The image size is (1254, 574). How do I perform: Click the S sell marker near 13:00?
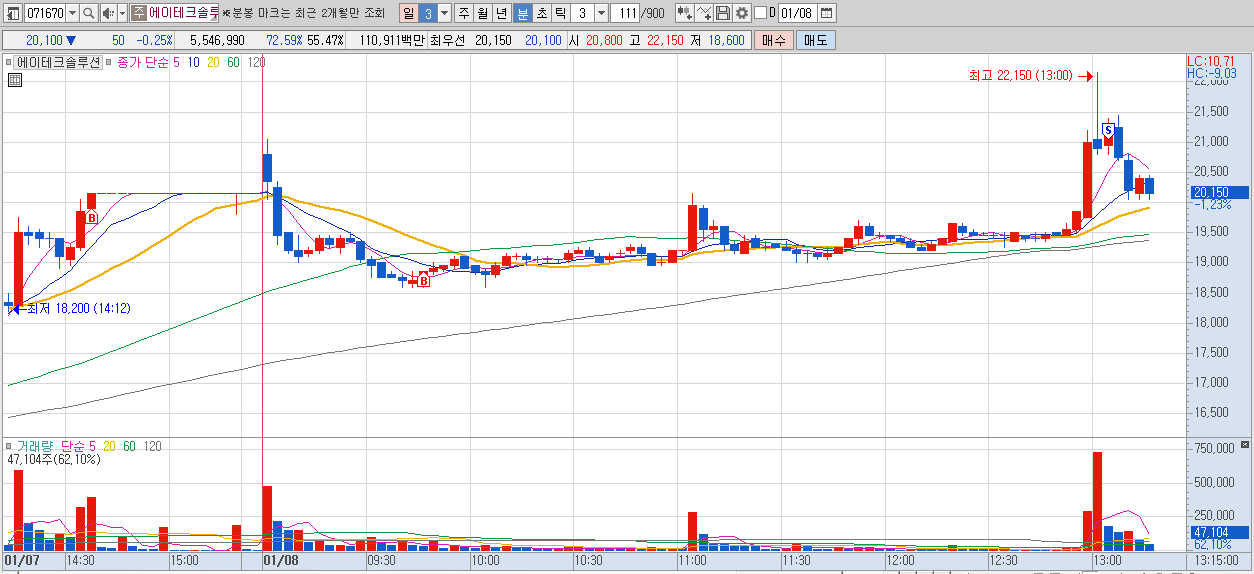[1108, 130]
